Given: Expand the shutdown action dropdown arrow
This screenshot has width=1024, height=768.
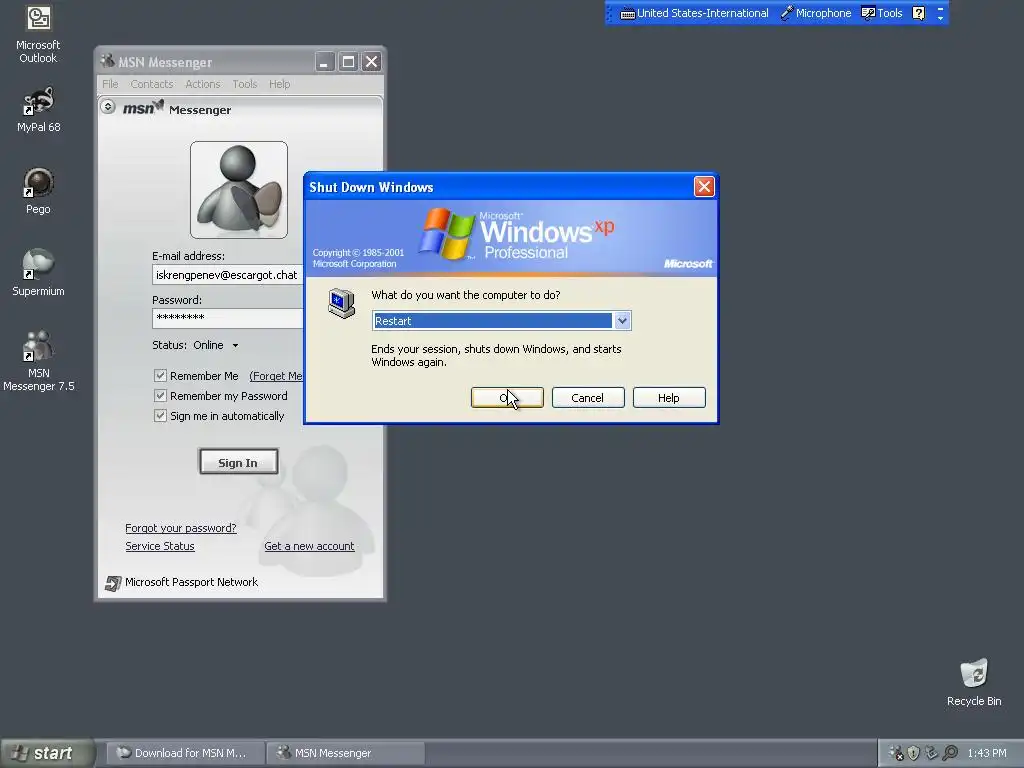Looking at the screenshot, I should point(622,321).
